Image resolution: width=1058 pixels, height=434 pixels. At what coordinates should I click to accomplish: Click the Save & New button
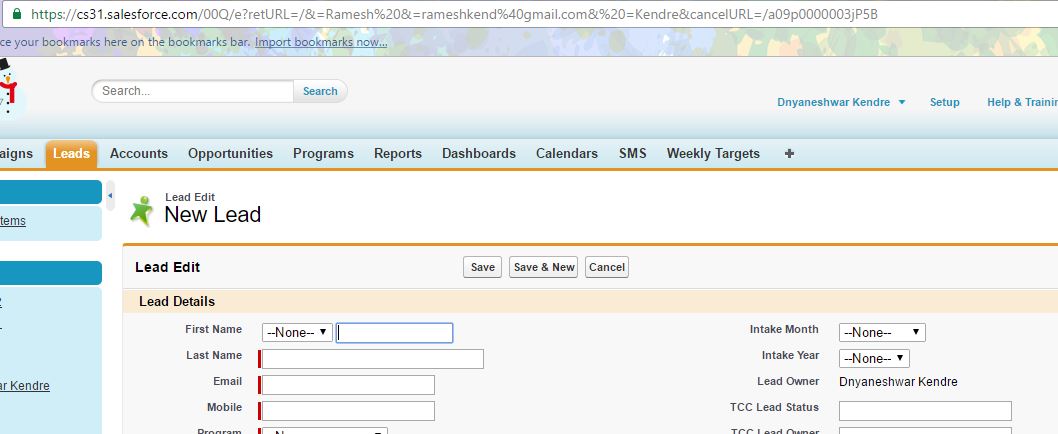pos(544,267)
